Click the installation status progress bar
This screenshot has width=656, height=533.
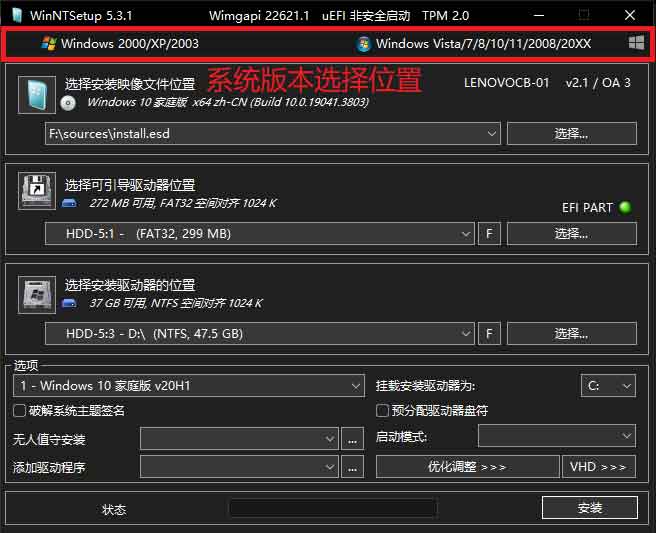pos(333,508)
